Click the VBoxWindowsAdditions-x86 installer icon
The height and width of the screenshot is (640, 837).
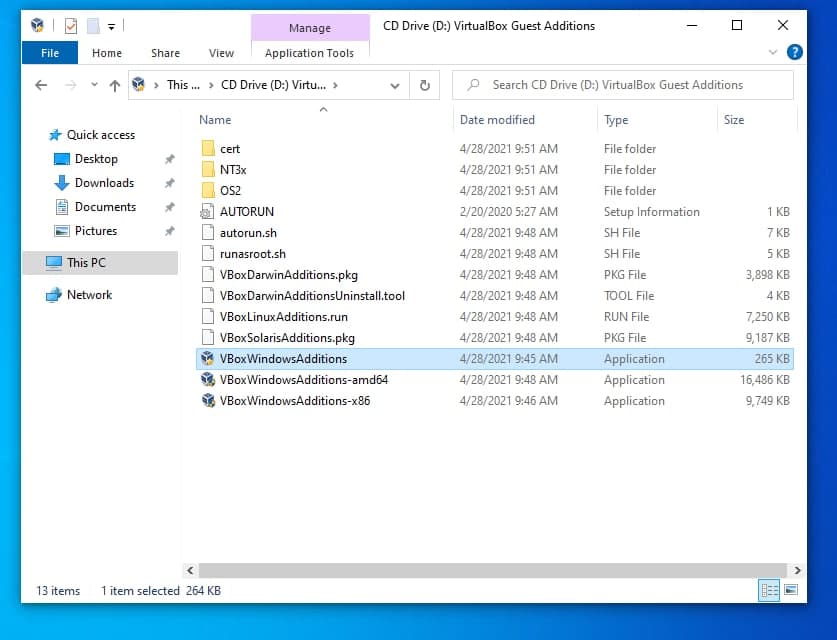208,401
